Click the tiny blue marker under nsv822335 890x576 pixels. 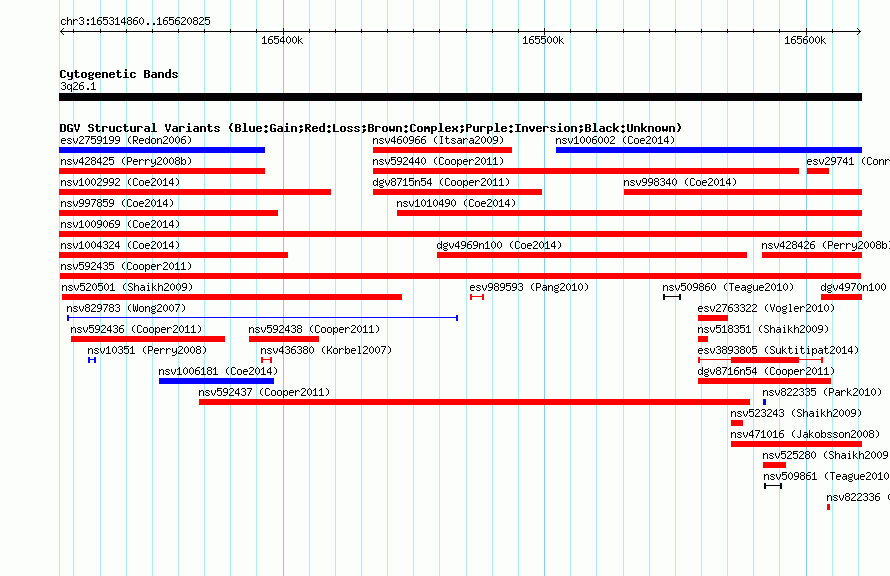765,402
